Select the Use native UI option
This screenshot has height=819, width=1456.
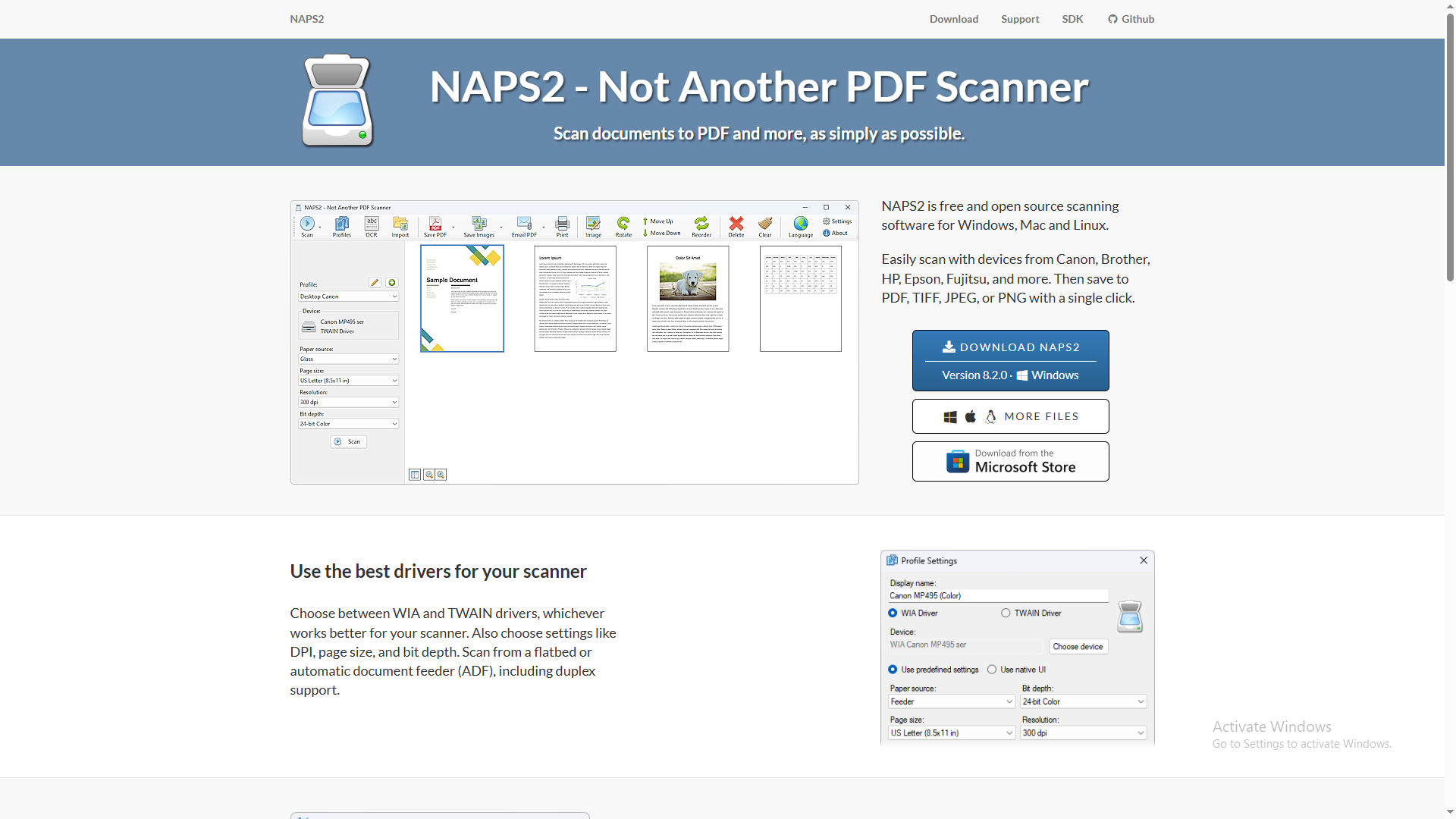[992, 670]
